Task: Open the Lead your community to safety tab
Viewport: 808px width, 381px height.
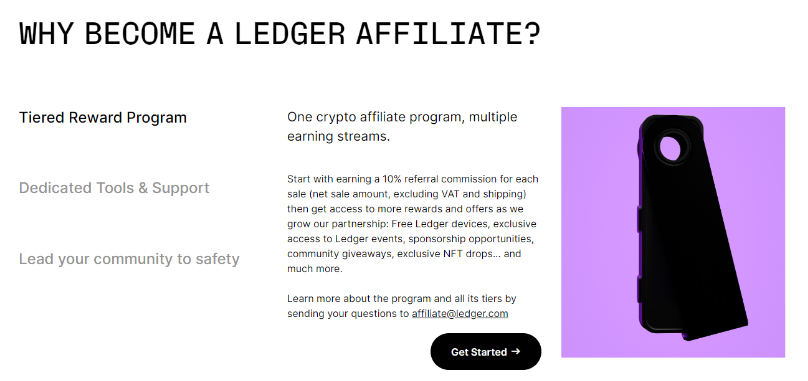Action: tap(129, 259)
